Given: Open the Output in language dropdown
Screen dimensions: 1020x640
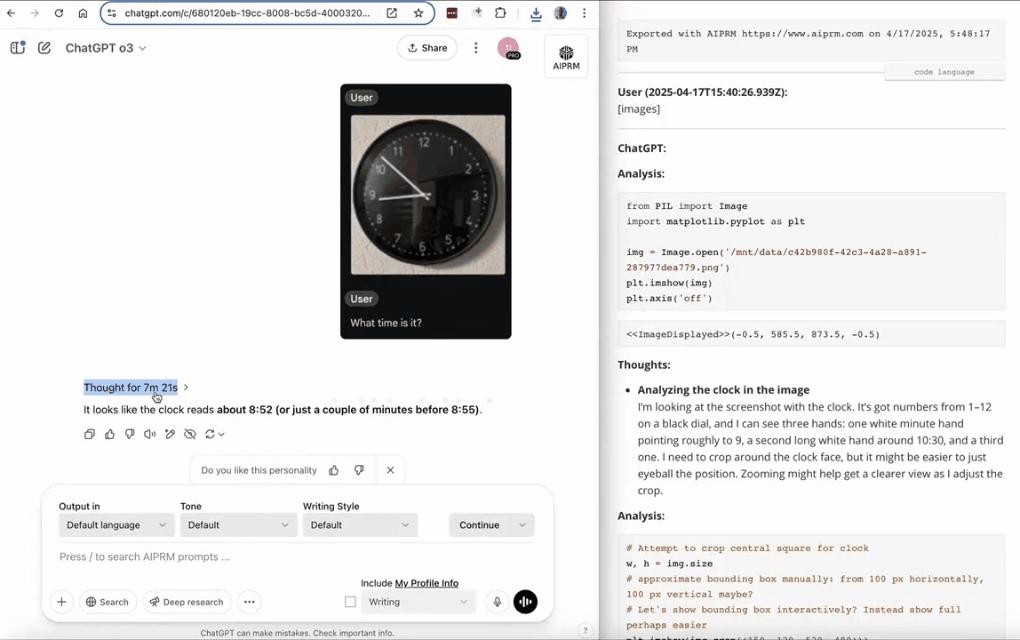Looking at the screenshot, I should click(x=116, y=525).
